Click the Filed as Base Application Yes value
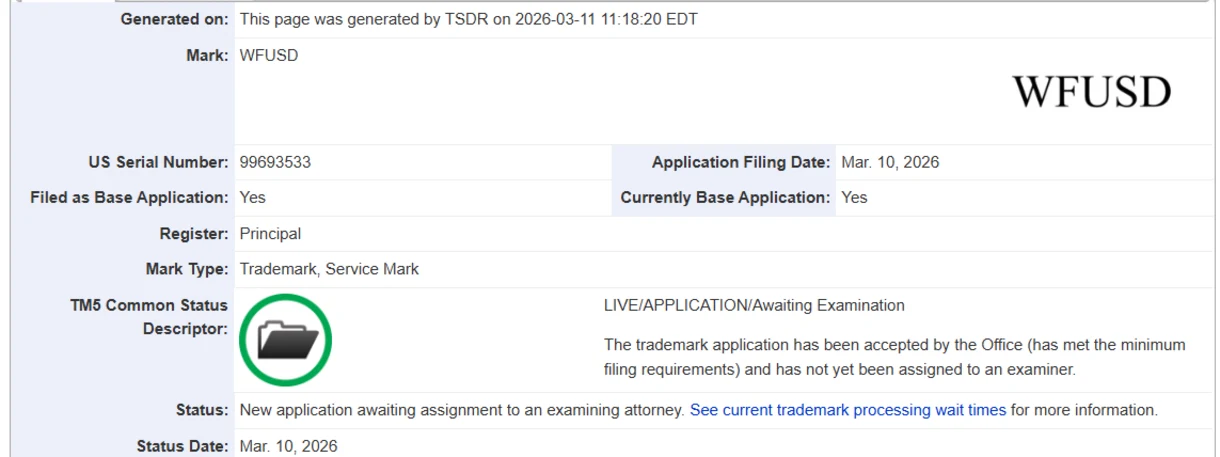The height and width of the screenshot is (457, 1220). coord(252,197)
